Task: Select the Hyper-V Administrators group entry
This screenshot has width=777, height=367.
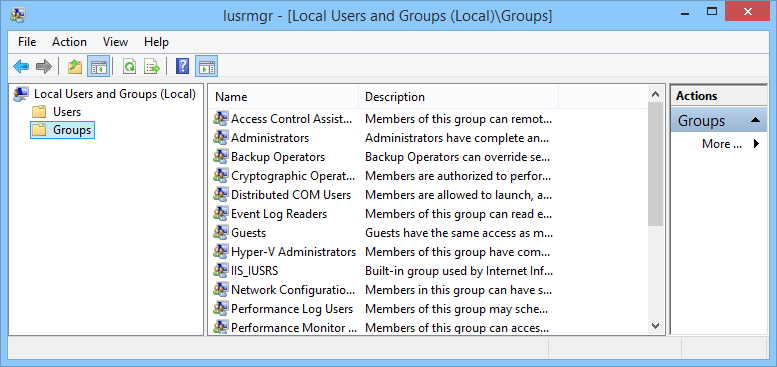Action: coord(293,252)
